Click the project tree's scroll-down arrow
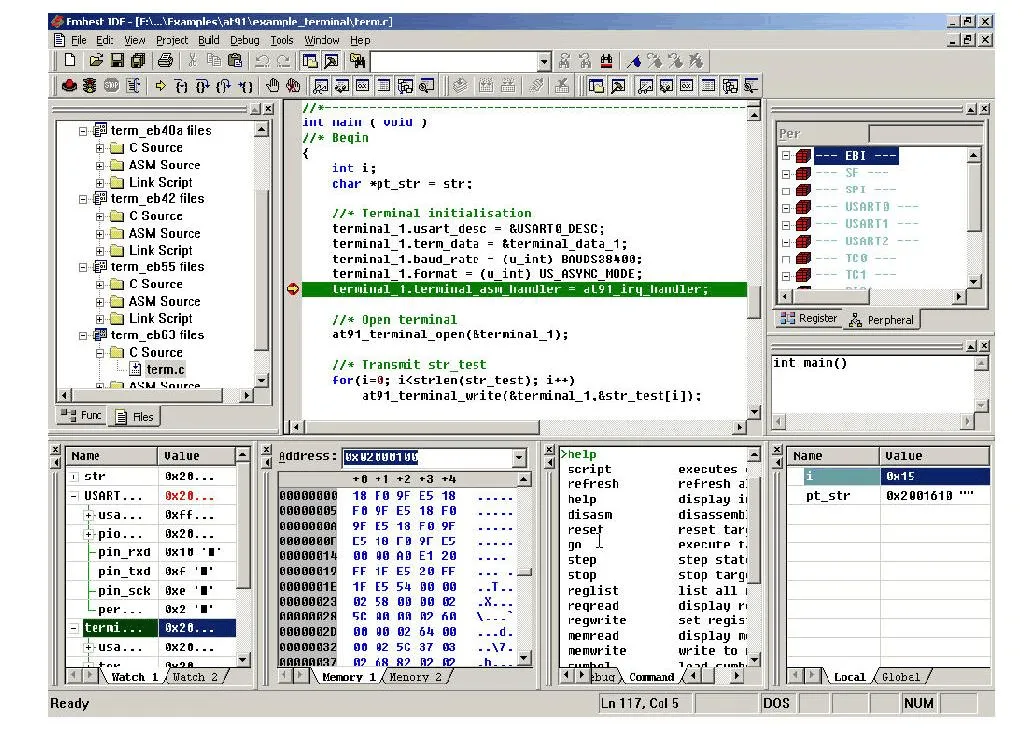This screenshot has height=732, width=1029. click(x=261, y=380)
